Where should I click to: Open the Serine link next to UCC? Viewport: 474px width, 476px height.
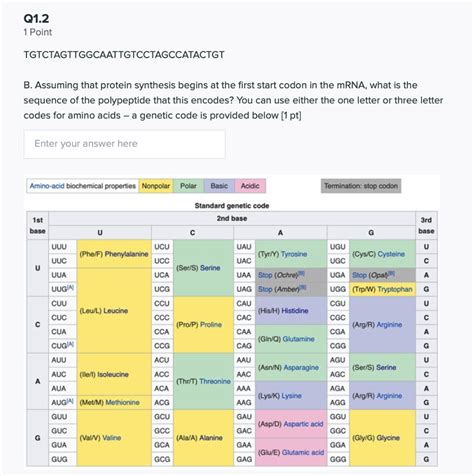click(210, 268)
